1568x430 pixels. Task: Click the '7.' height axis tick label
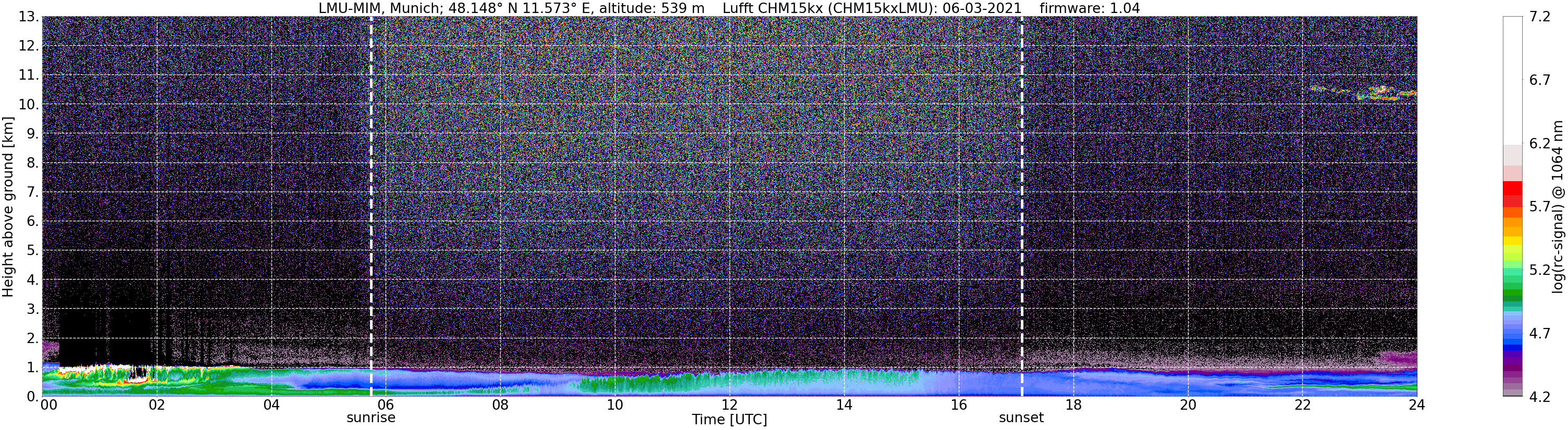(x=33, y=192)
